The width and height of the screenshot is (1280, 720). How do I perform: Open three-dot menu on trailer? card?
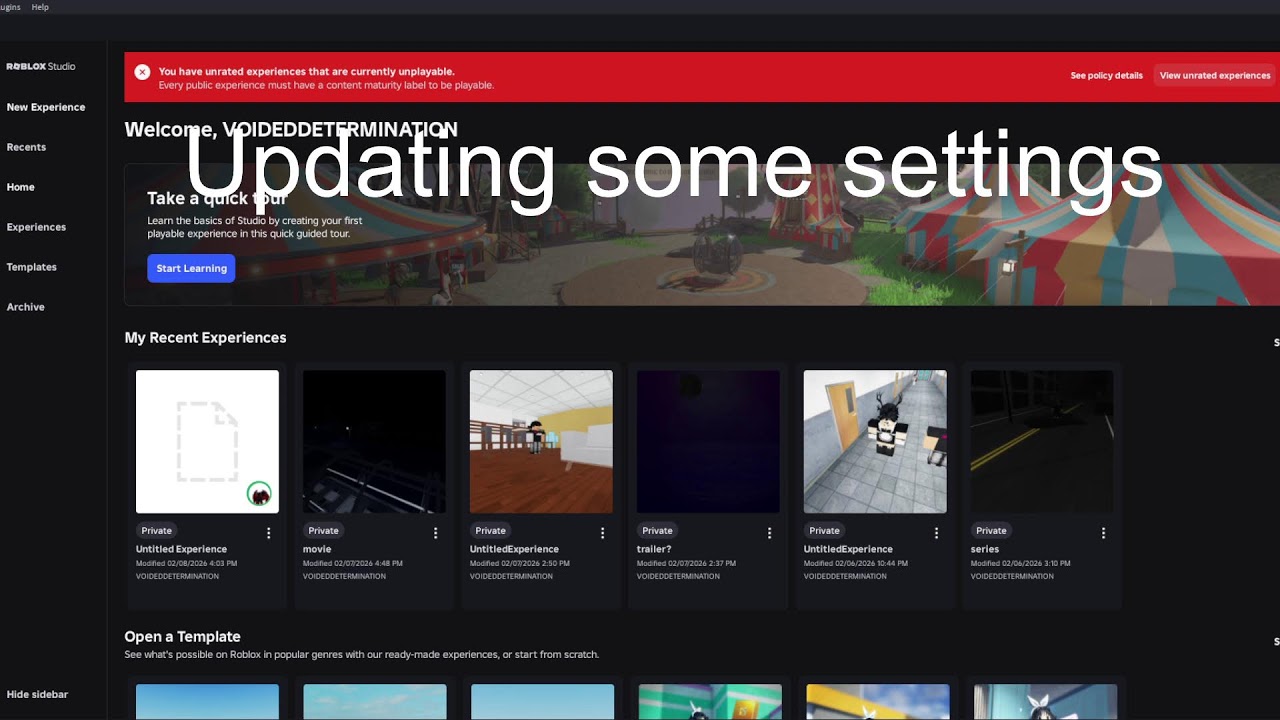pyautogui.click(x=769, y=533)
